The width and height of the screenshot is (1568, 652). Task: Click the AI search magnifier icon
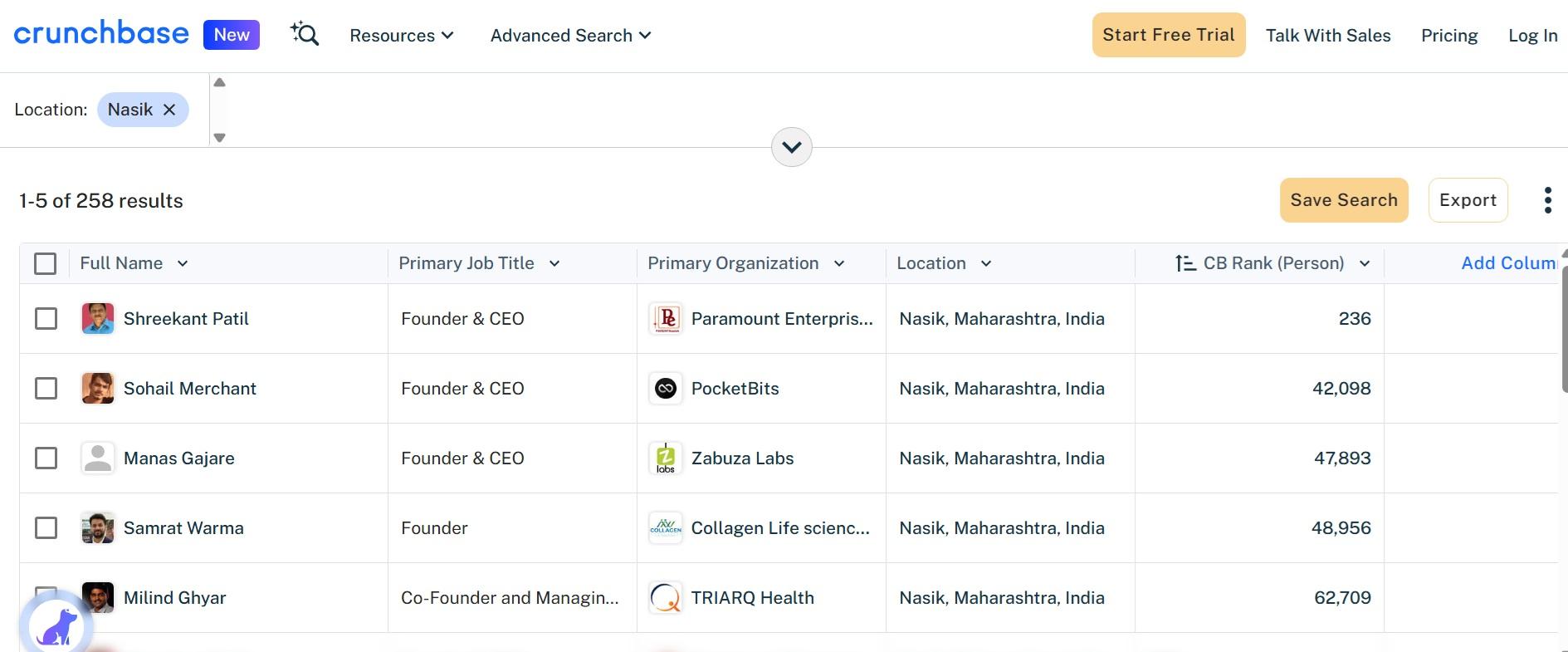click(x=305, y=35)
